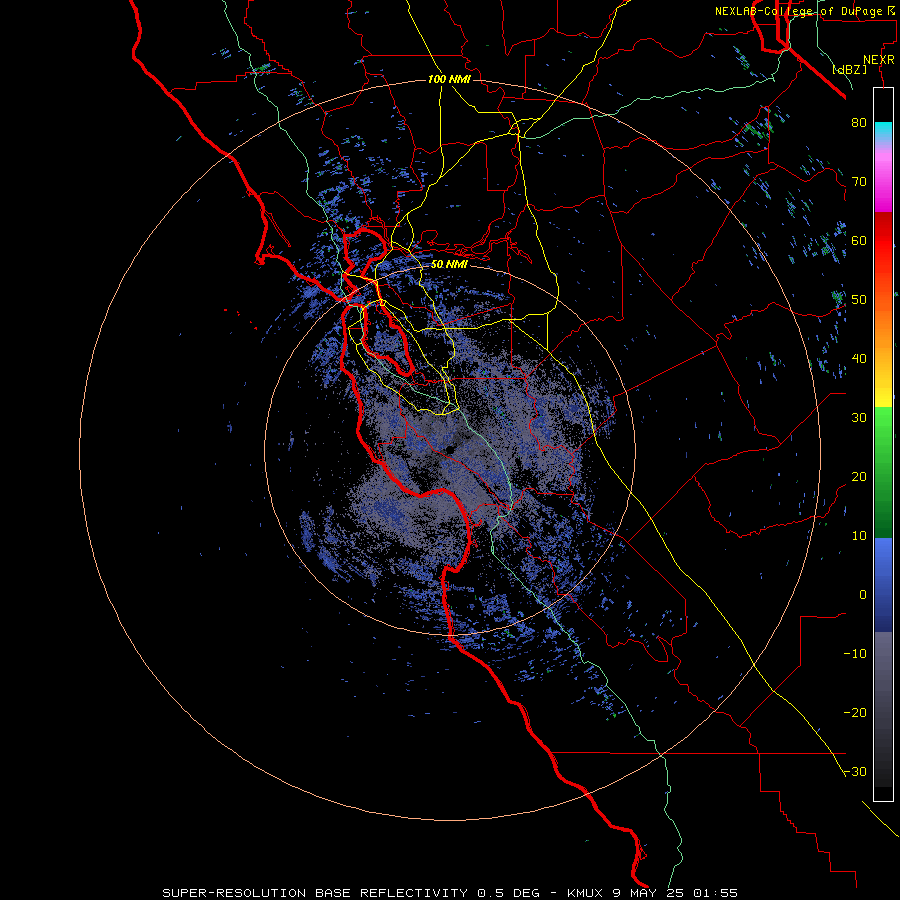
Task: Click the [dBZ] units label
Action: pyautogui.click(x=849, y=70)
